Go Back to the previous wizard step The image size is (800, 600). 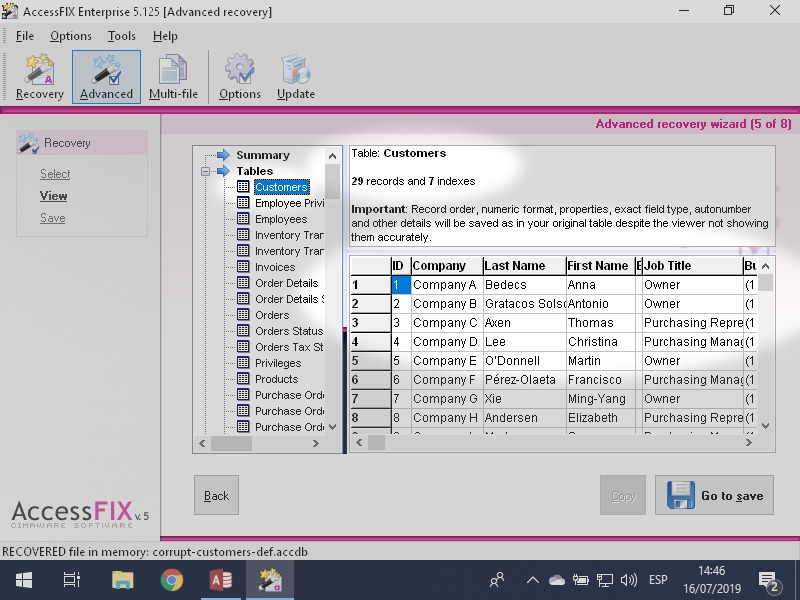pos(216,495)
